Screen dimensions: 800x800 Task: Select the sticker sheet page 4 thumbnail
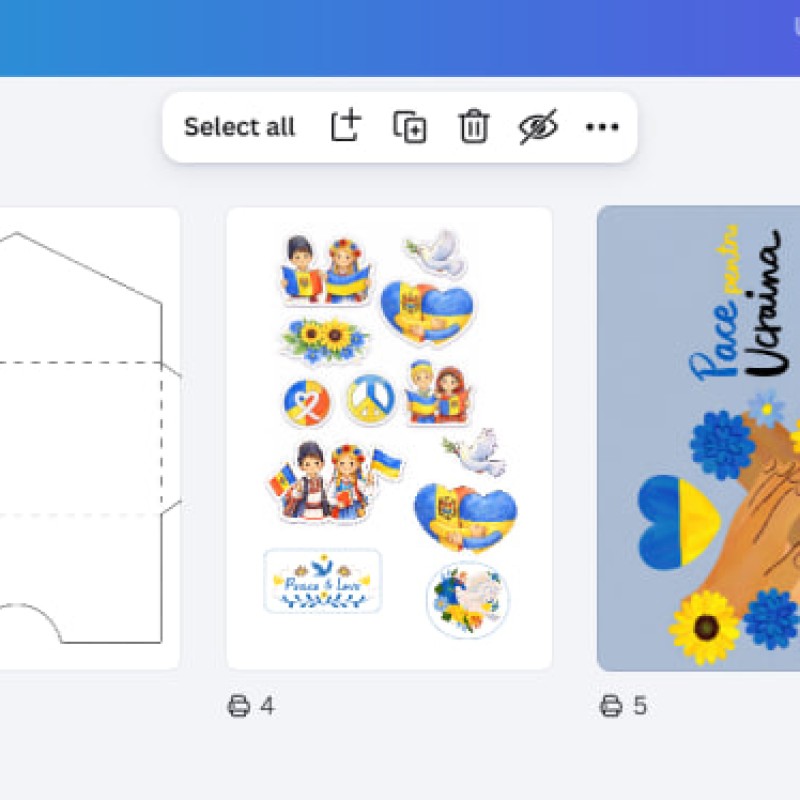(389, 438)
